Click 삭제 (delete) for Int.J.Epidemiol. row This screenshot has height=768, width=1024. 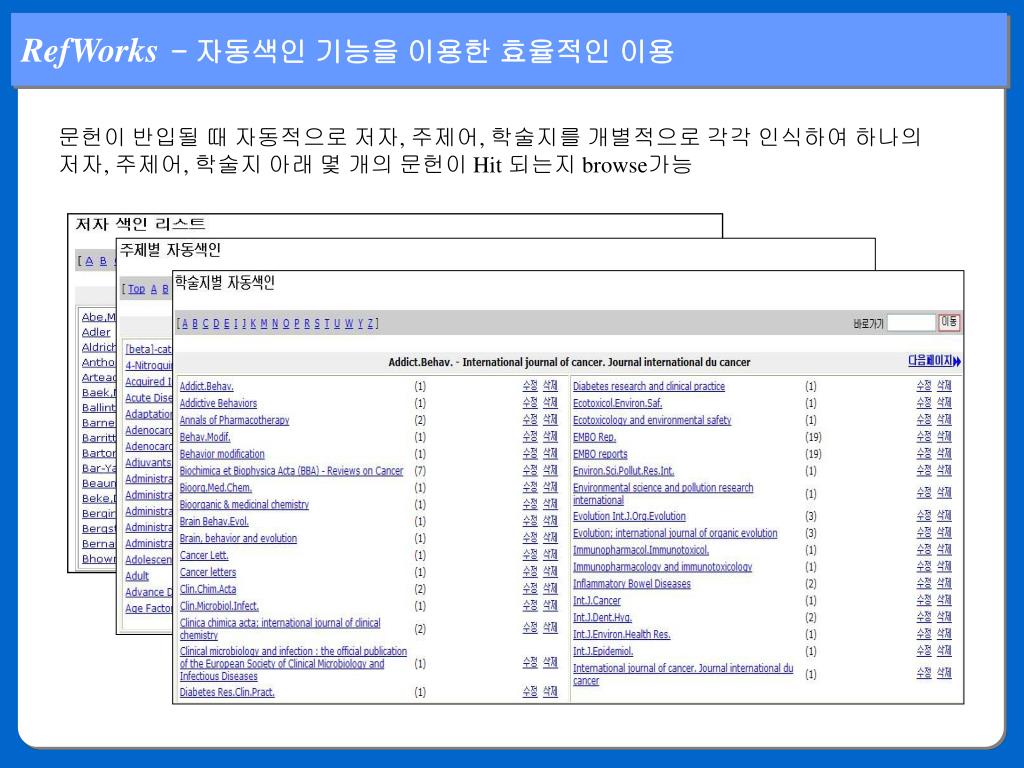944,651
